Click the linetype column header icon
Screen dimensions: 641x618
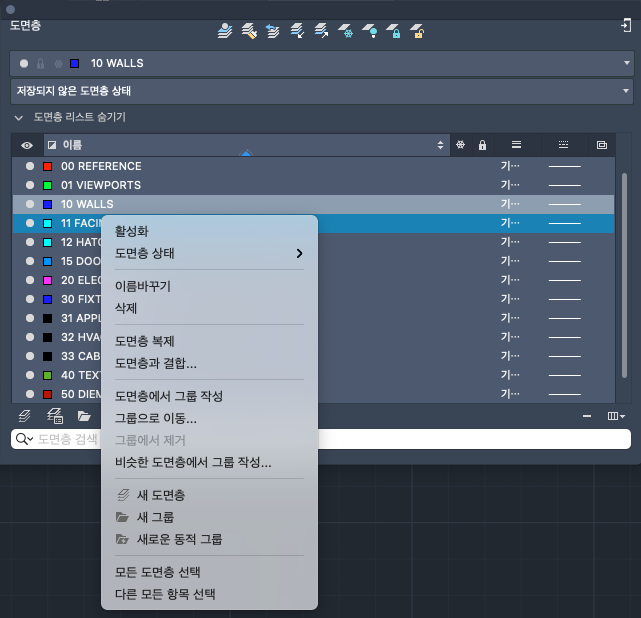(563, 145)
